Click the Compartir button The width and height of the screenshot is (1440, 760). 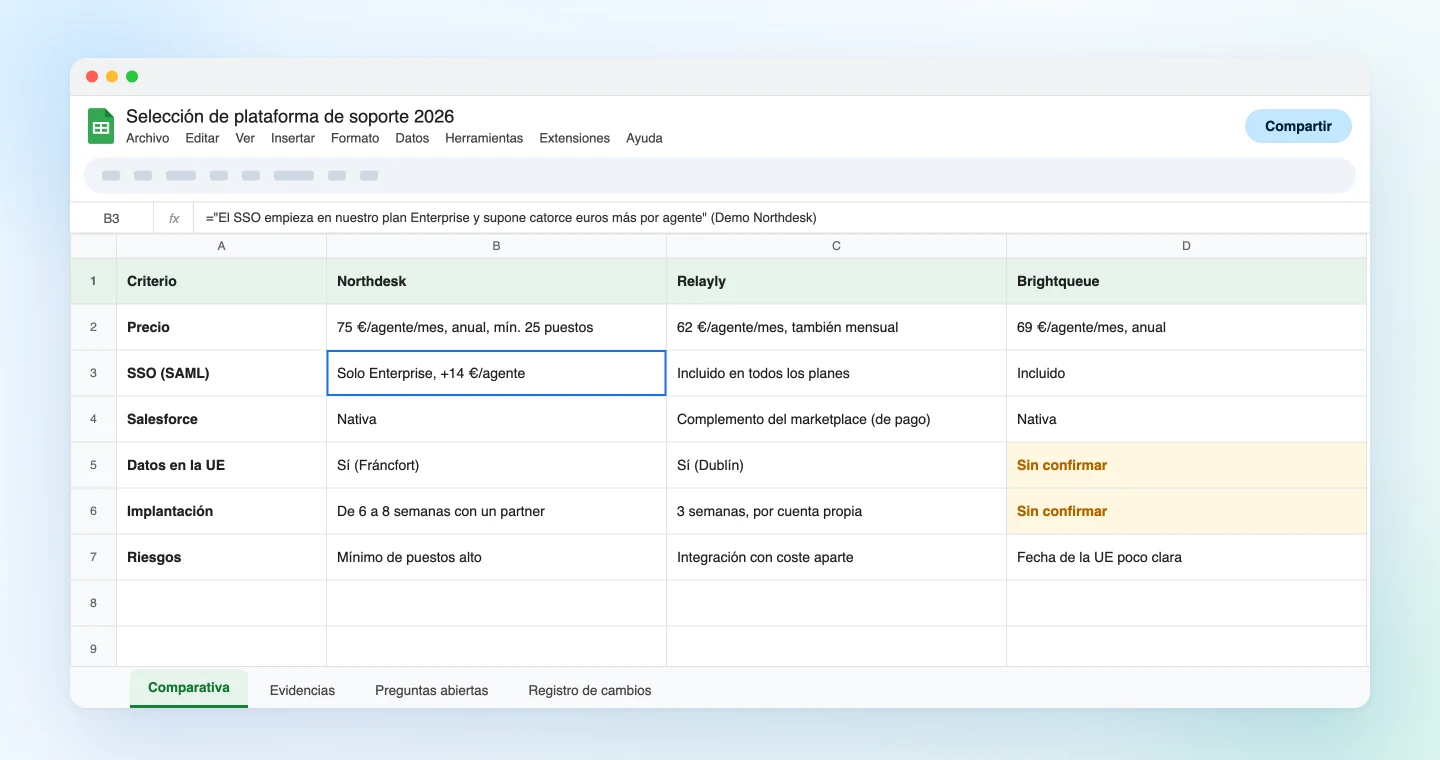[1298, 126]
